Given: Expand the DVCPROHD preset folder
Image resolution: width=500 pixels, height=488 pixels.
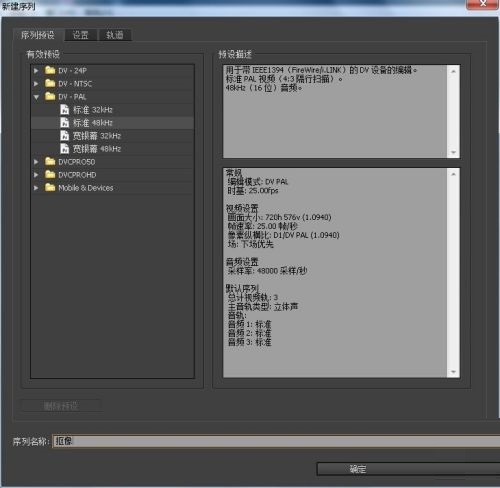Looking at the screenshot, I should (x=36, y=175).
